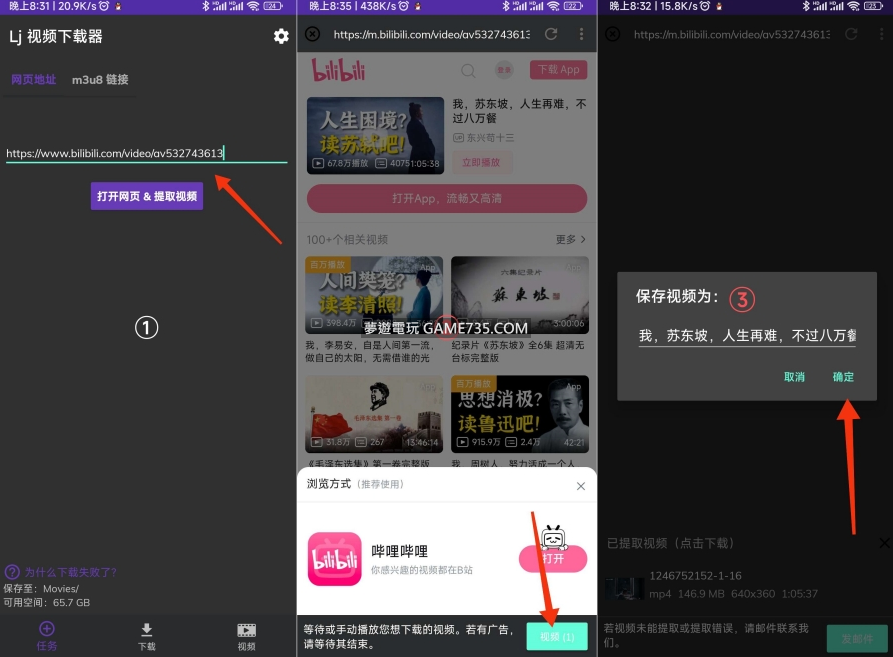Open 思想消极?读鲁迅吧 video thumbnail
This screenshot has width=893, height=657.
coord(520,414)
